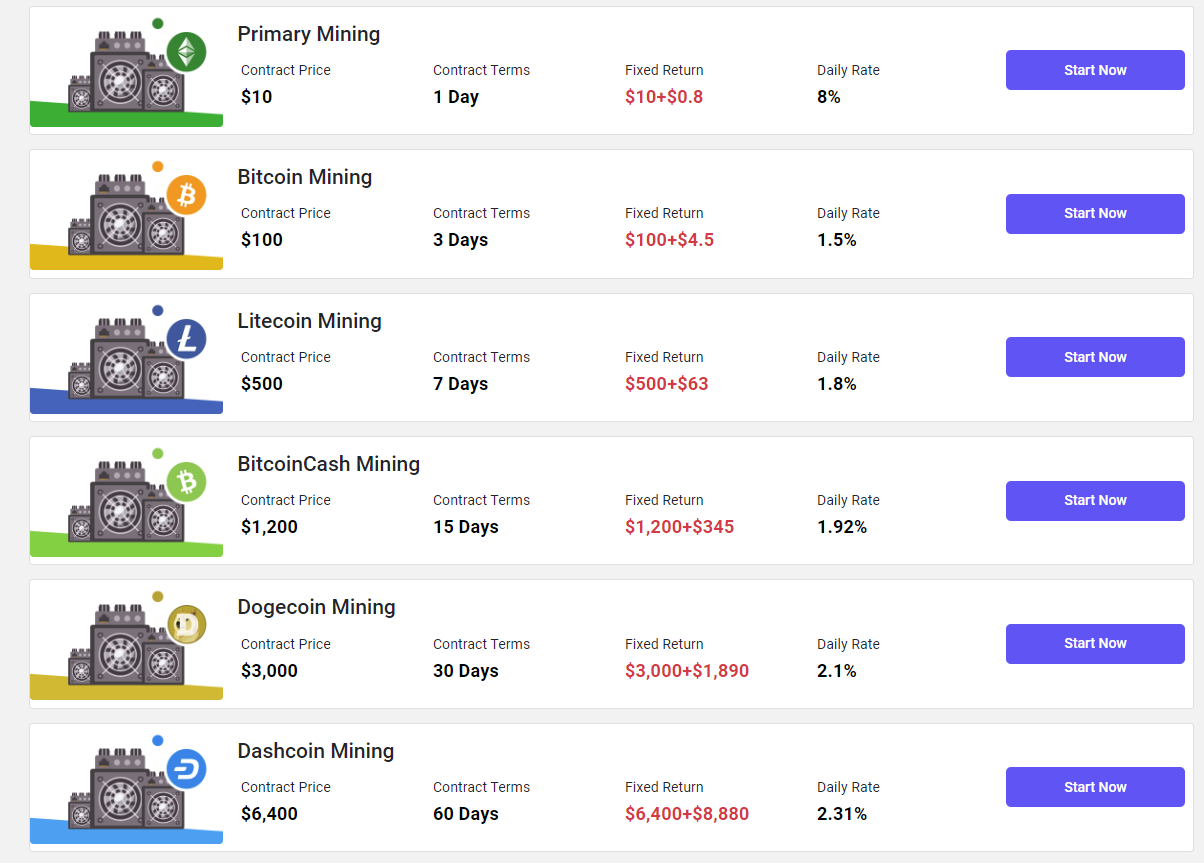Click the Dogecoin Mining heading
The width and height of the screenshot is (1204, 863).
click(x=316, y=607)
